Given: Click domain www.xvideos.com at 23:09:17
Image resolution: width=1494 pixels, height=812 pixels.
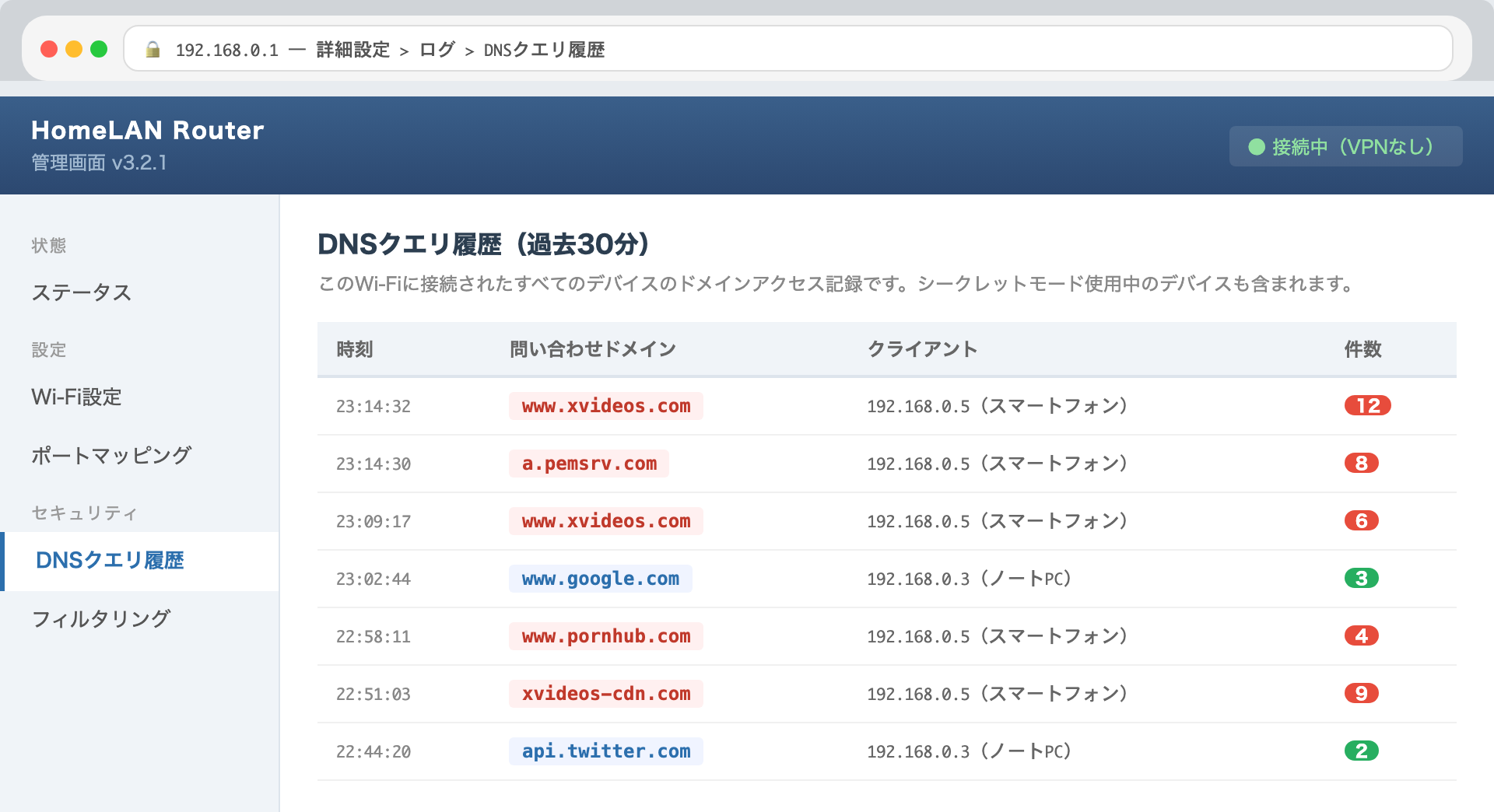Looking at the screenshot, I should [x=606, y=521].
